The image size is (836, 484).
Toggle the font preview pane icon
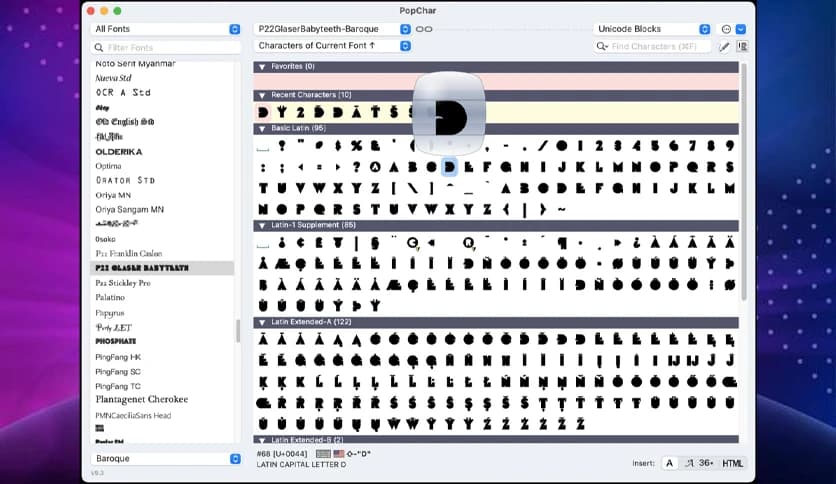[742, 47]
